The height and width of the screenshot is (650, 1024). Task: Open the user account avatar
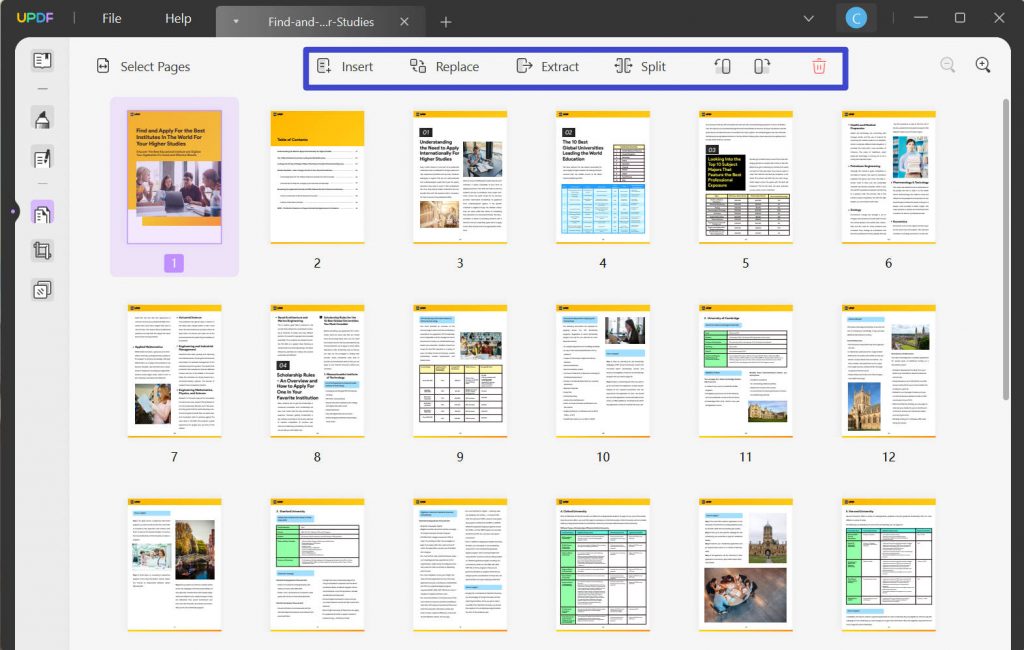(x=856, y=18)
